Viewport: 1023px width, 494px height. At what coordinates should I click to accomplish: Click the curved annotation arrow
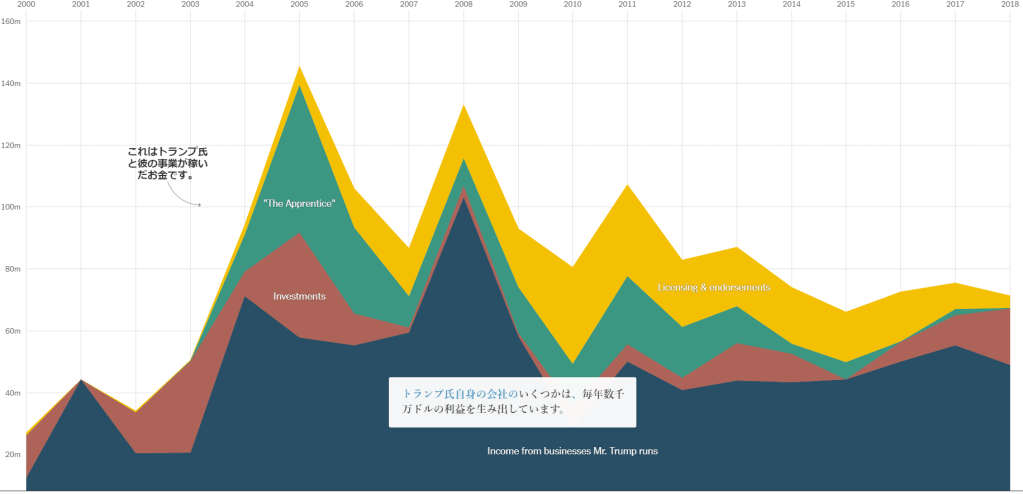(x=183, y=197)
